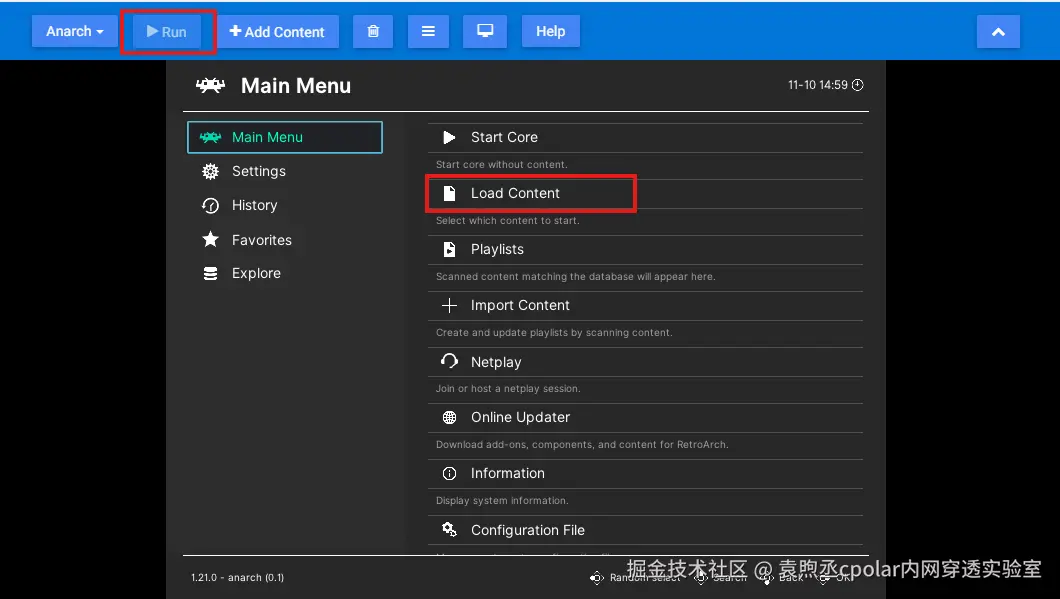
Task: Click the History clock icon
Action: (x=210, y=205)
